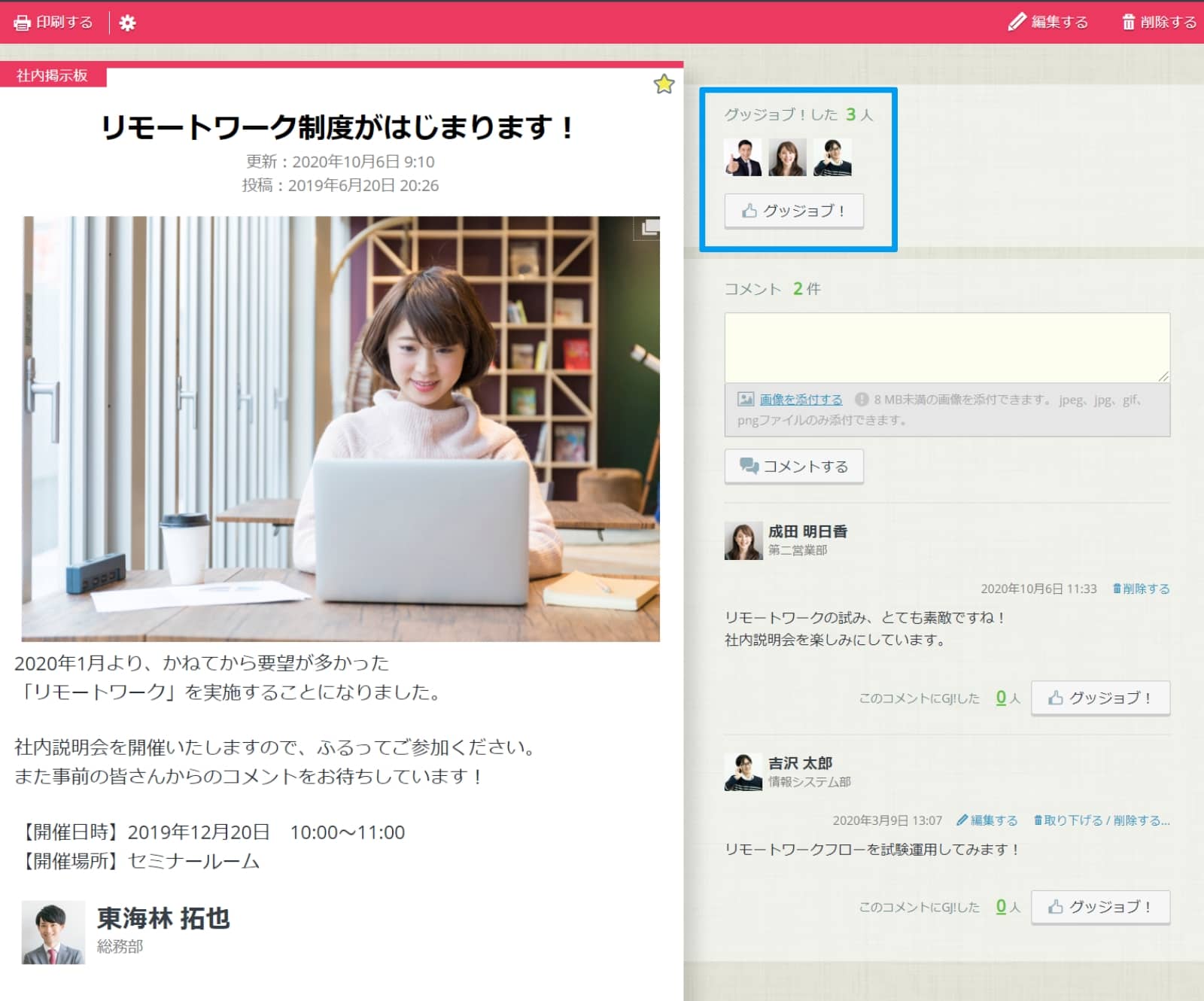The image size is (1204, 1001).
Task: Click the thumbs-up icon on the グッジョブ! button
Action: (x=748, y=211)
